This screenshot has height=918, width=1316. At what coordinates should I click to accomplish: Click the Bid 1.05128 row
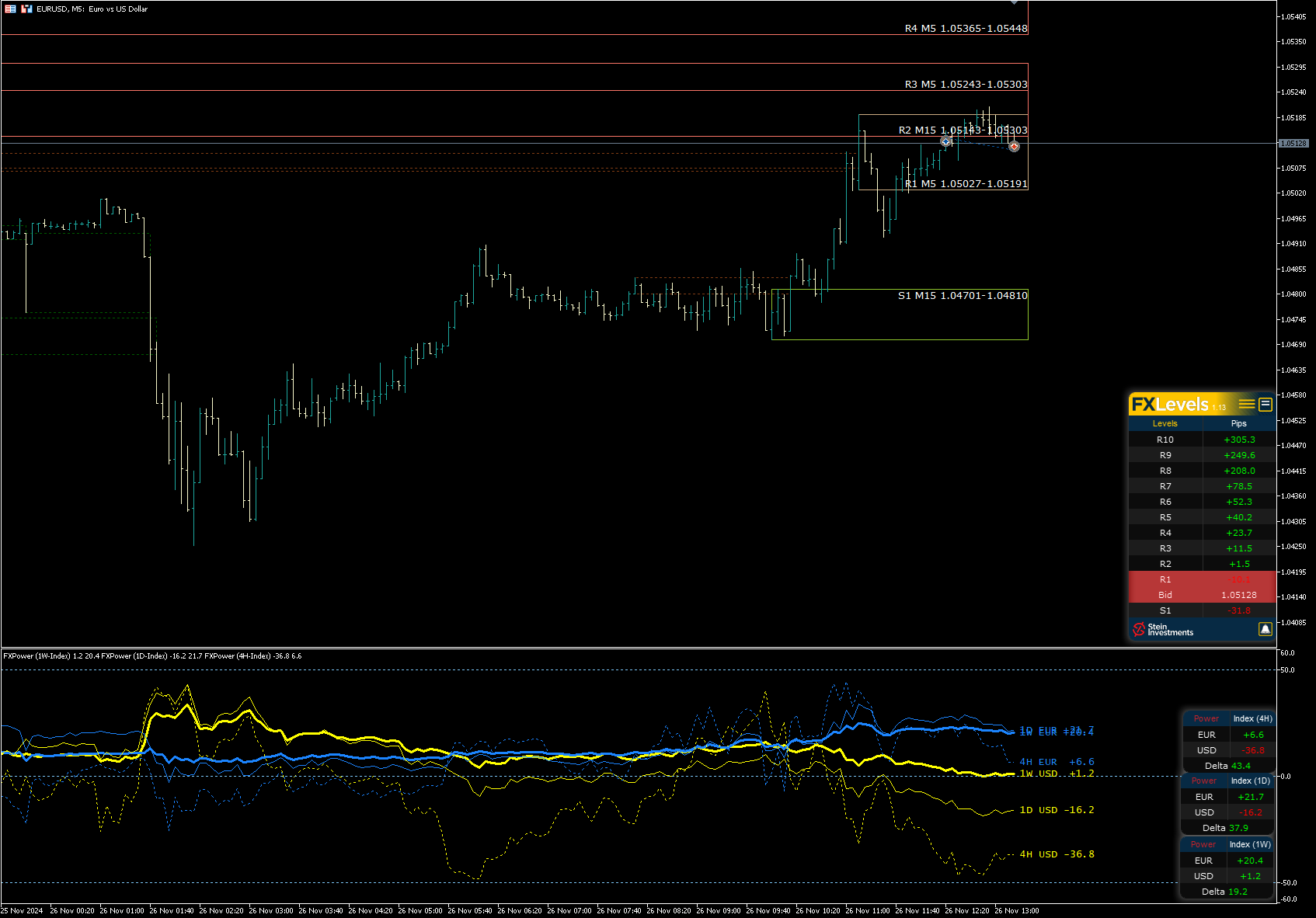pyautogui.click(x=1202, y=595)
